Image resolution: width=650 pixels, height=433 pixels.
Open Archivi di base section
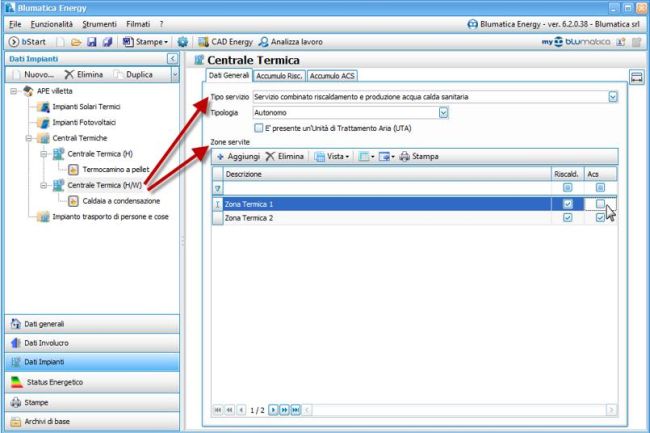(92, 422)
